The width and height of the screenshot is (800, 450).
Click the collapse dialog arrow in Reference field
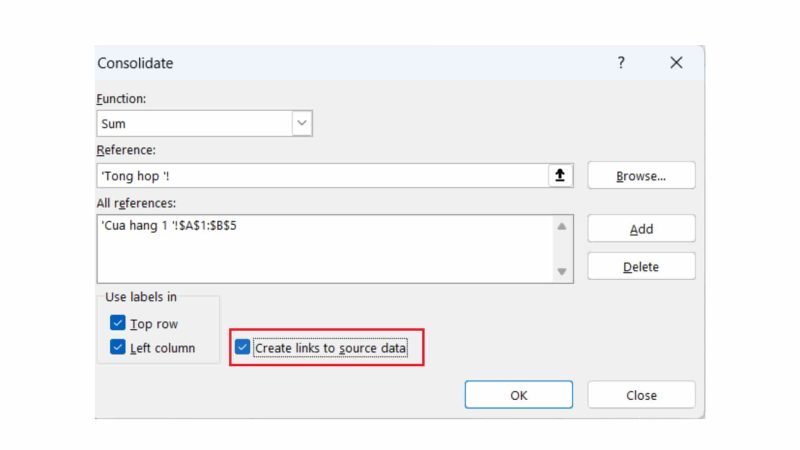click(560, 176)
